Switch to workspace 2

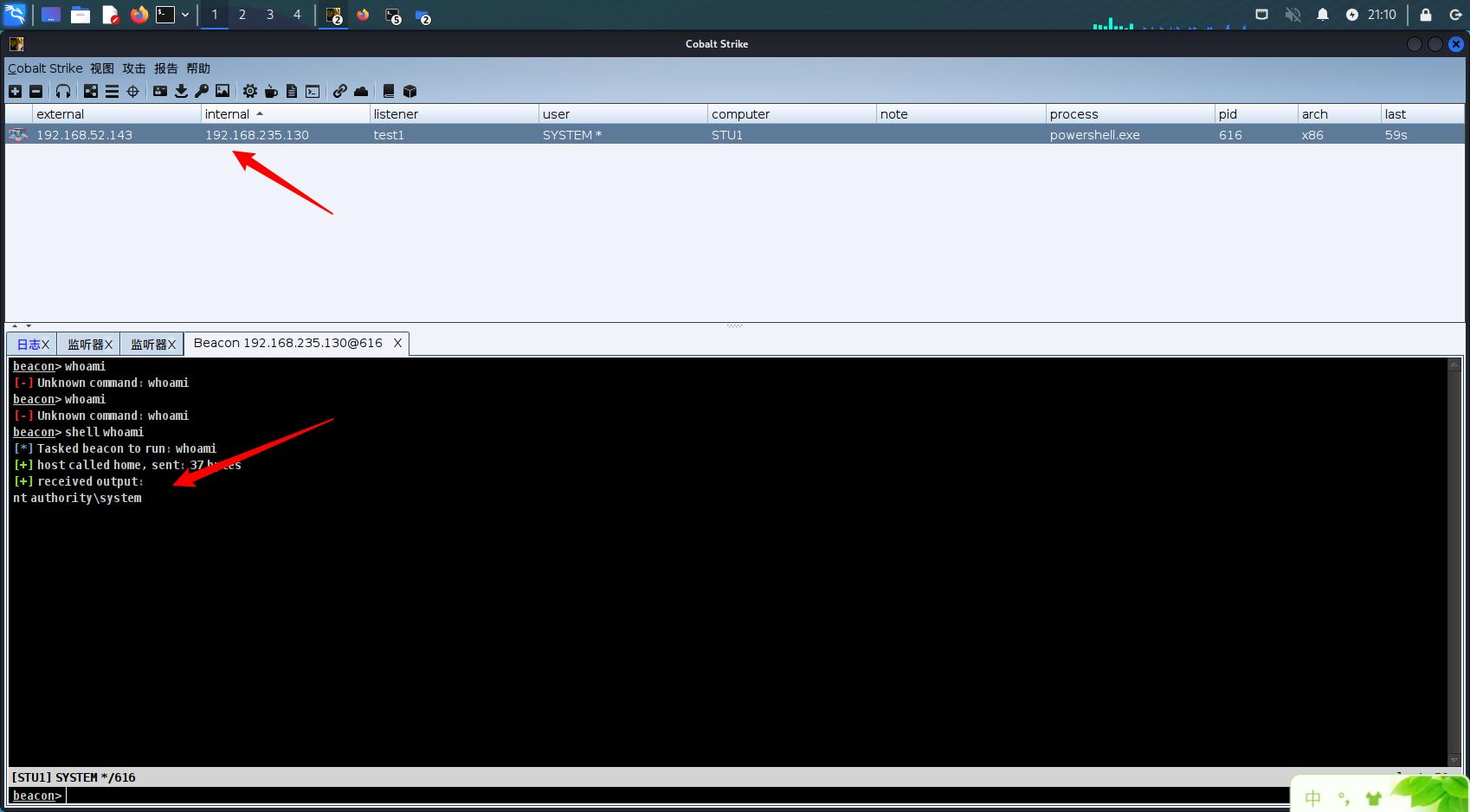pyautogui.click(x=242, y=15)
